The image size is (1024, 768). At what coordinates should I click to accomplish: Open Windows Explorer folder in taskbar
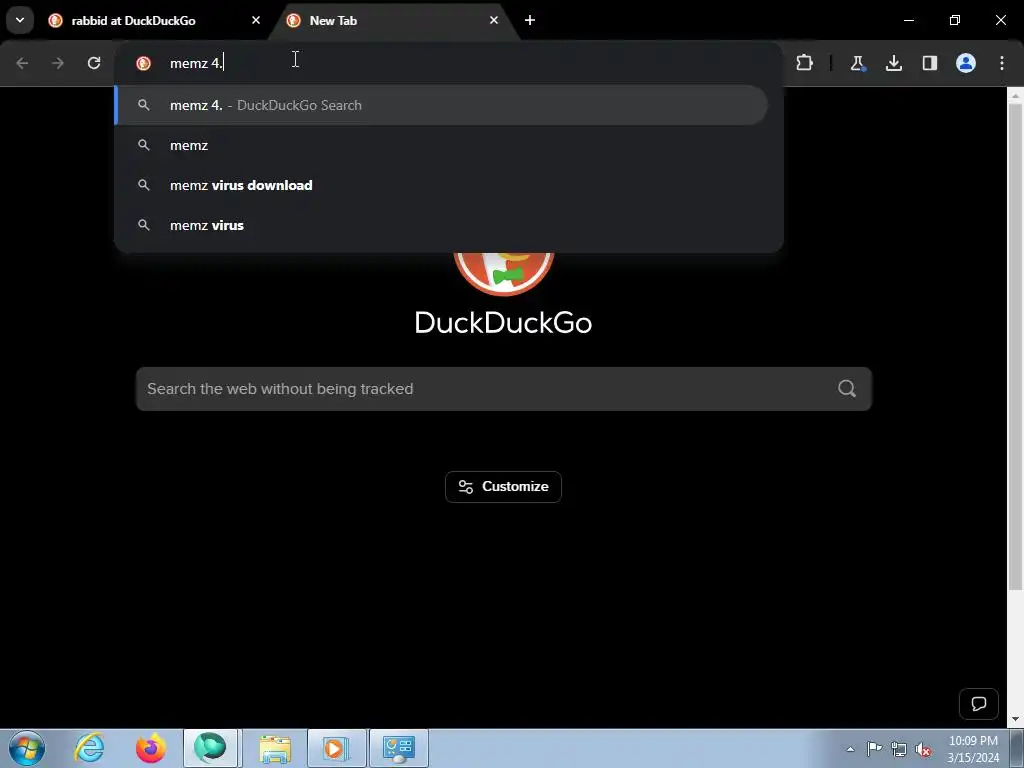click(275, 748)
